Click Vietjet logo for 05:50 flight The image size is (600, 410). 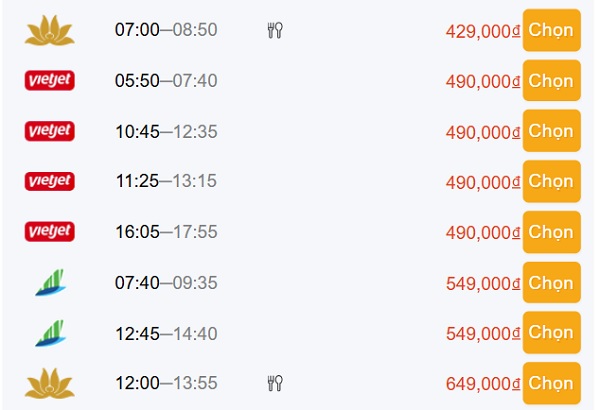pos(49,80)
